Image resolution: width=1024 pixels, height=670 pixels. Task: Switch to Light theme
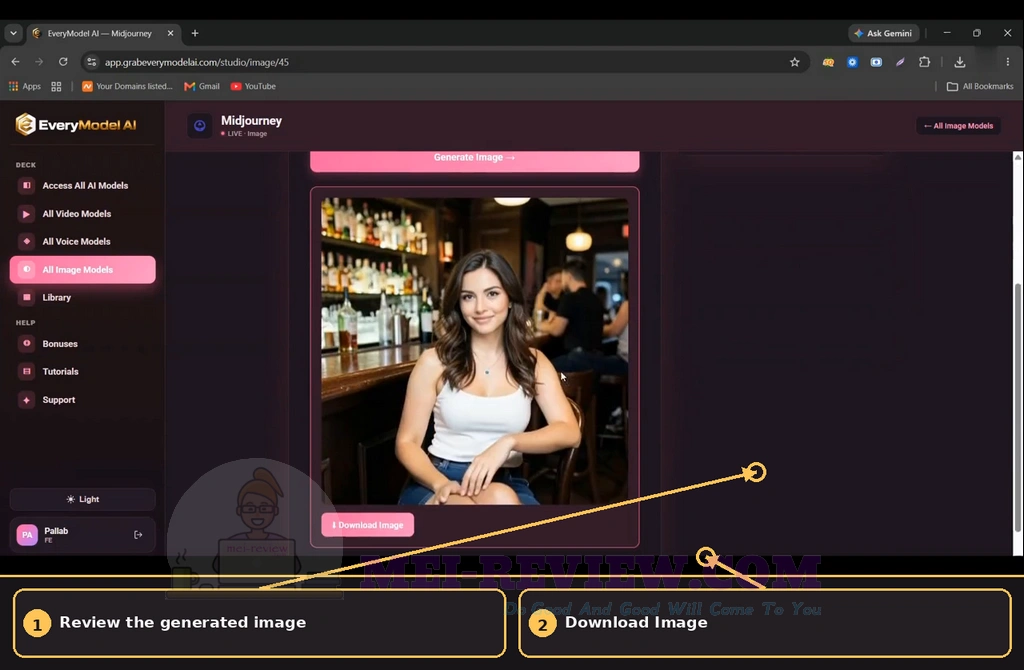point(82,499)
